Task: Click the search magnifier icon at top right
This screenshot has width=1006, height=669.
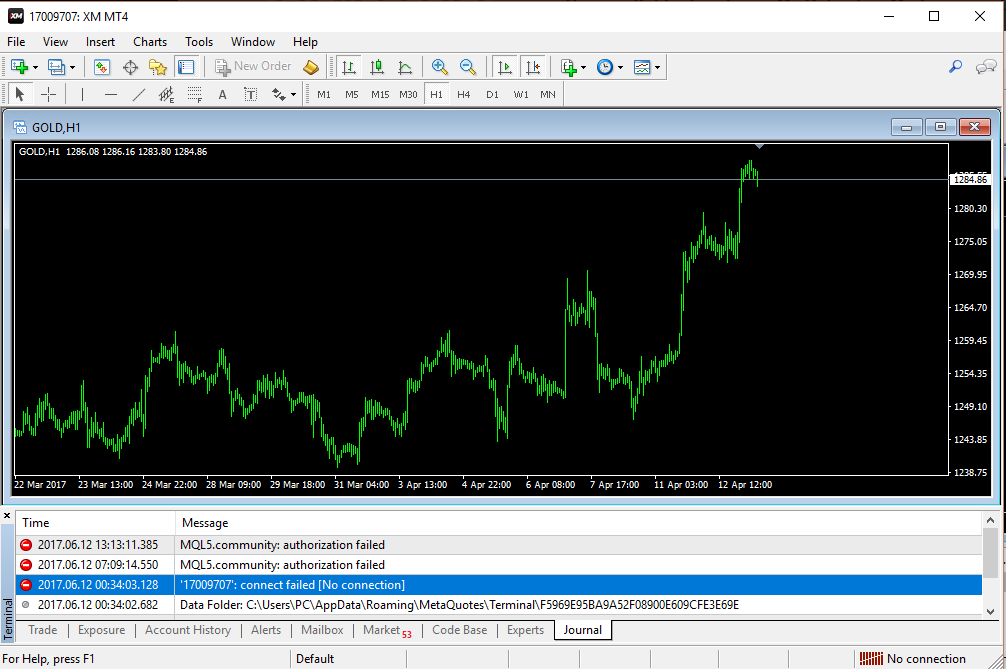Action: tap(955, 67)
